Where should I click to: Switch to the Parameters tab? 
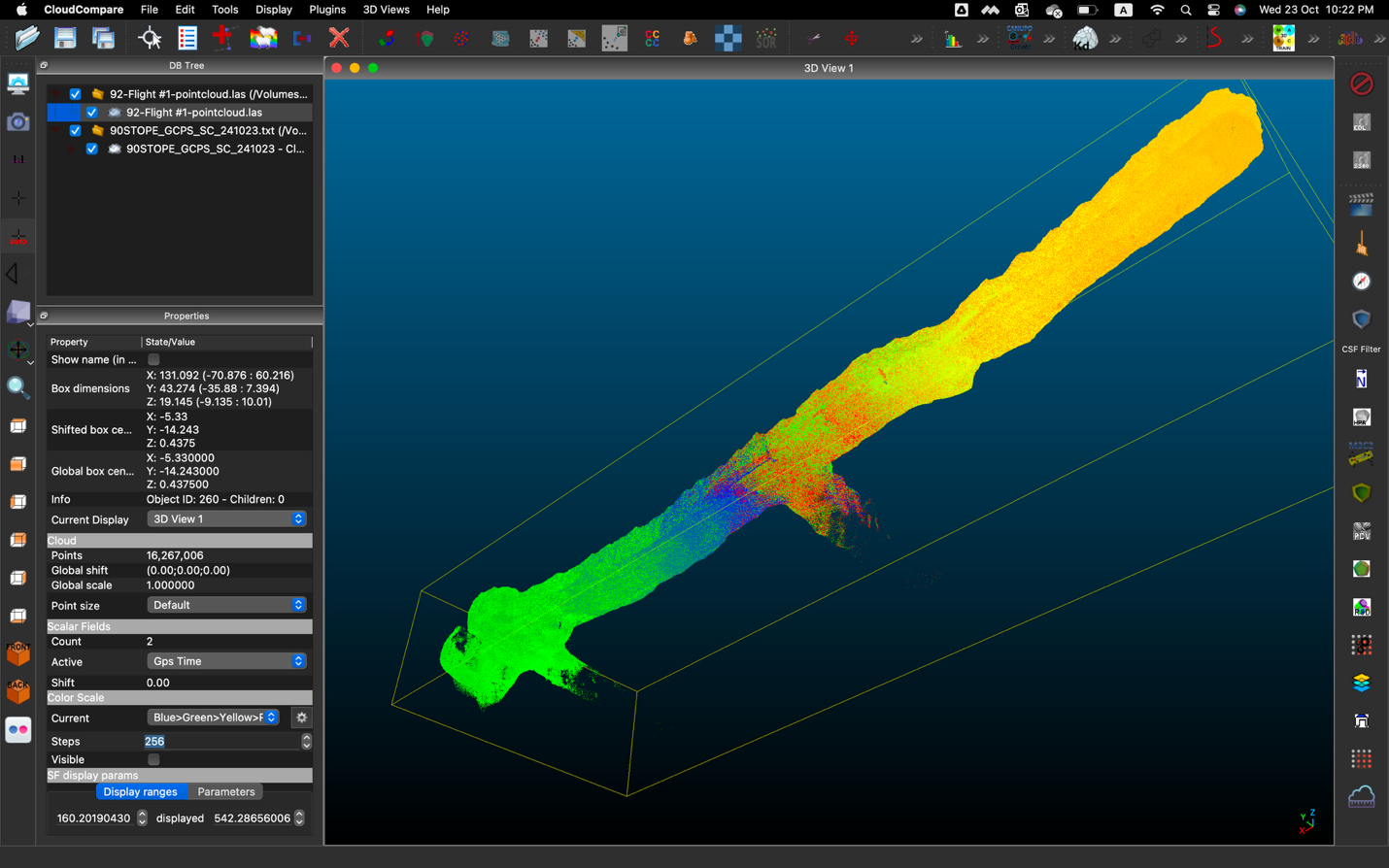pyautogui.click(x=225, y=792)
